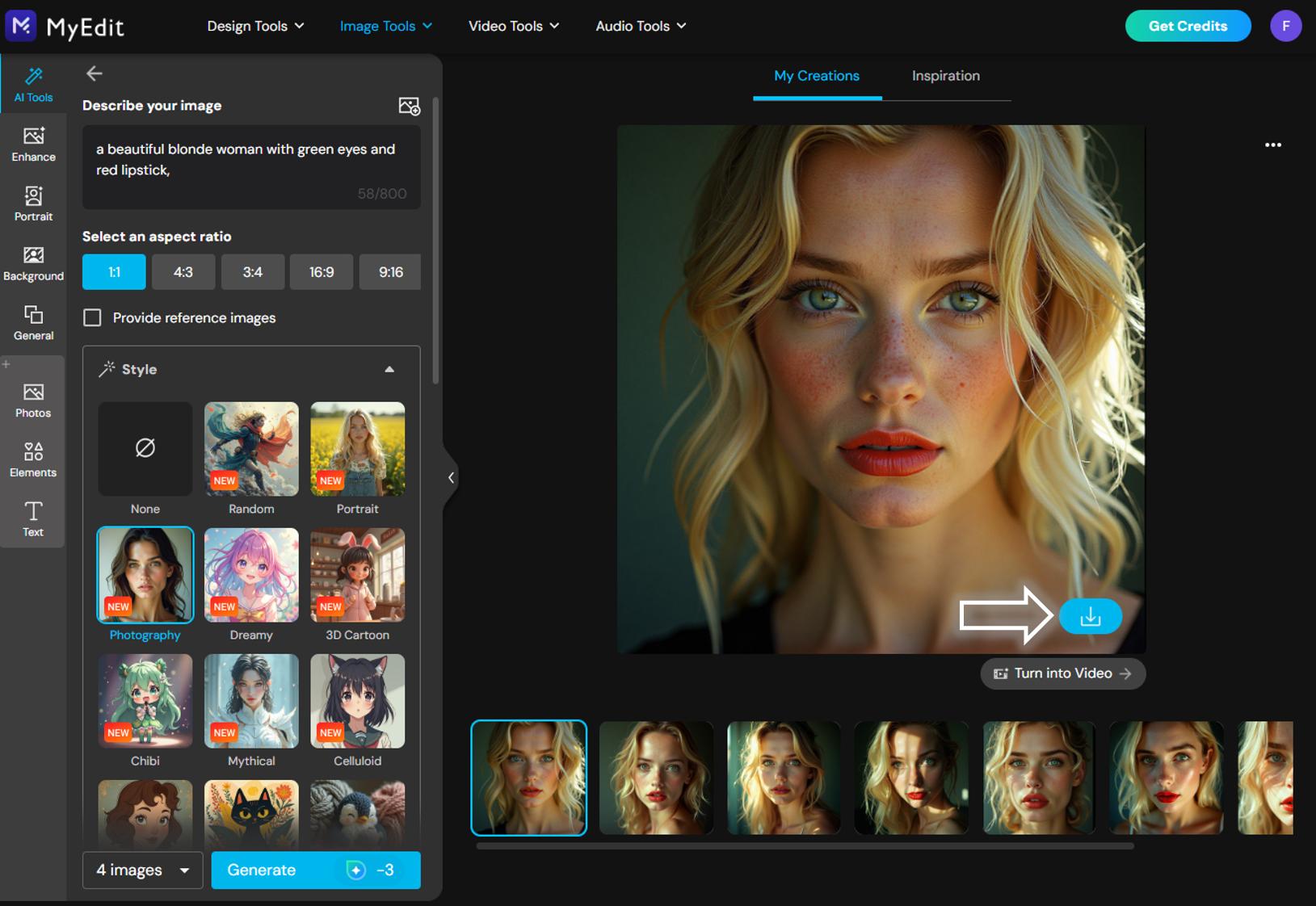Screen dimensions: 1316x906
Task: Open the Design Tools dropdown menu
Action: coord(255,26)
